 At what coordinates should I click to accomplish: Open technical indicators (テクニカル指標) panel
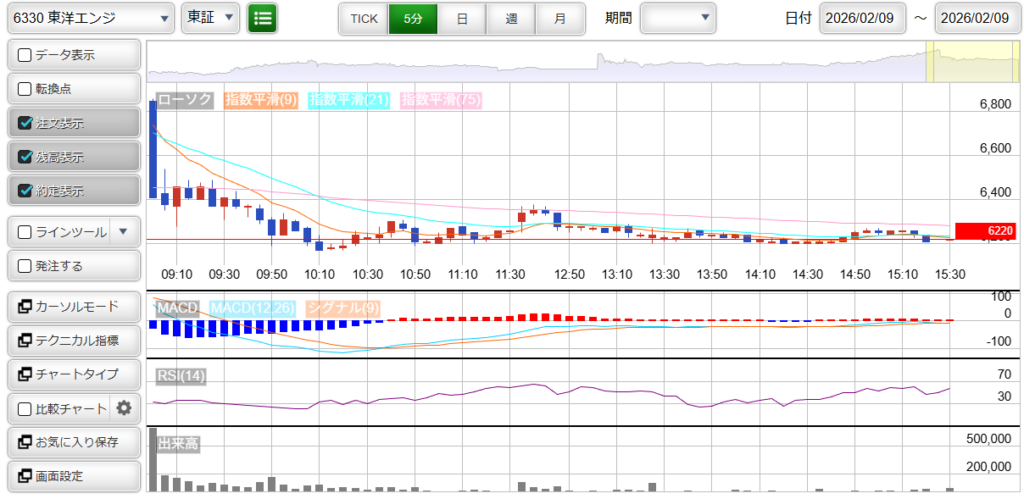tap(72, 341)
